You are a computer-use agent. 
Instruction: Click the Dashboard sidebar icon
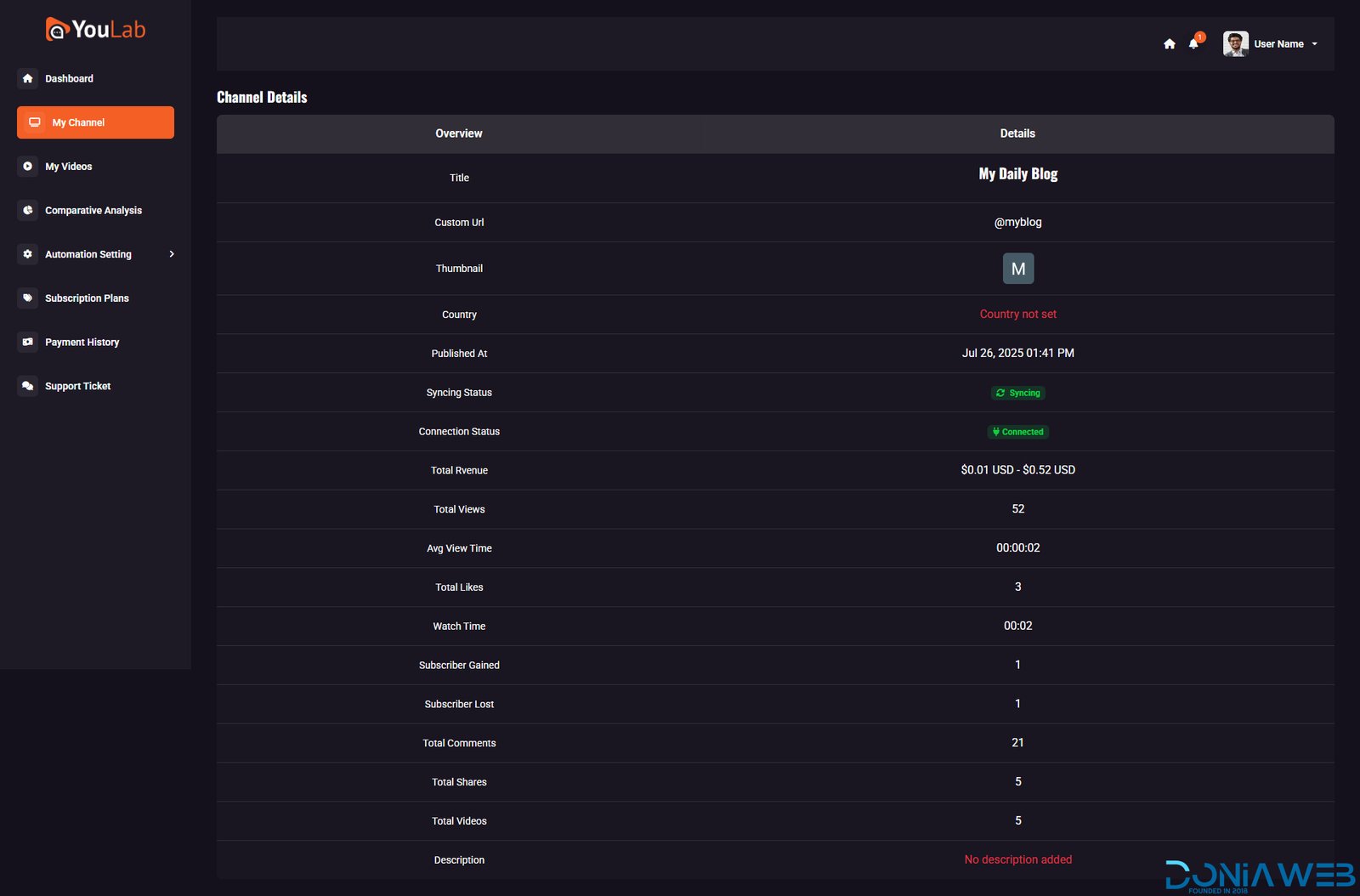click(x=28, y=78)
